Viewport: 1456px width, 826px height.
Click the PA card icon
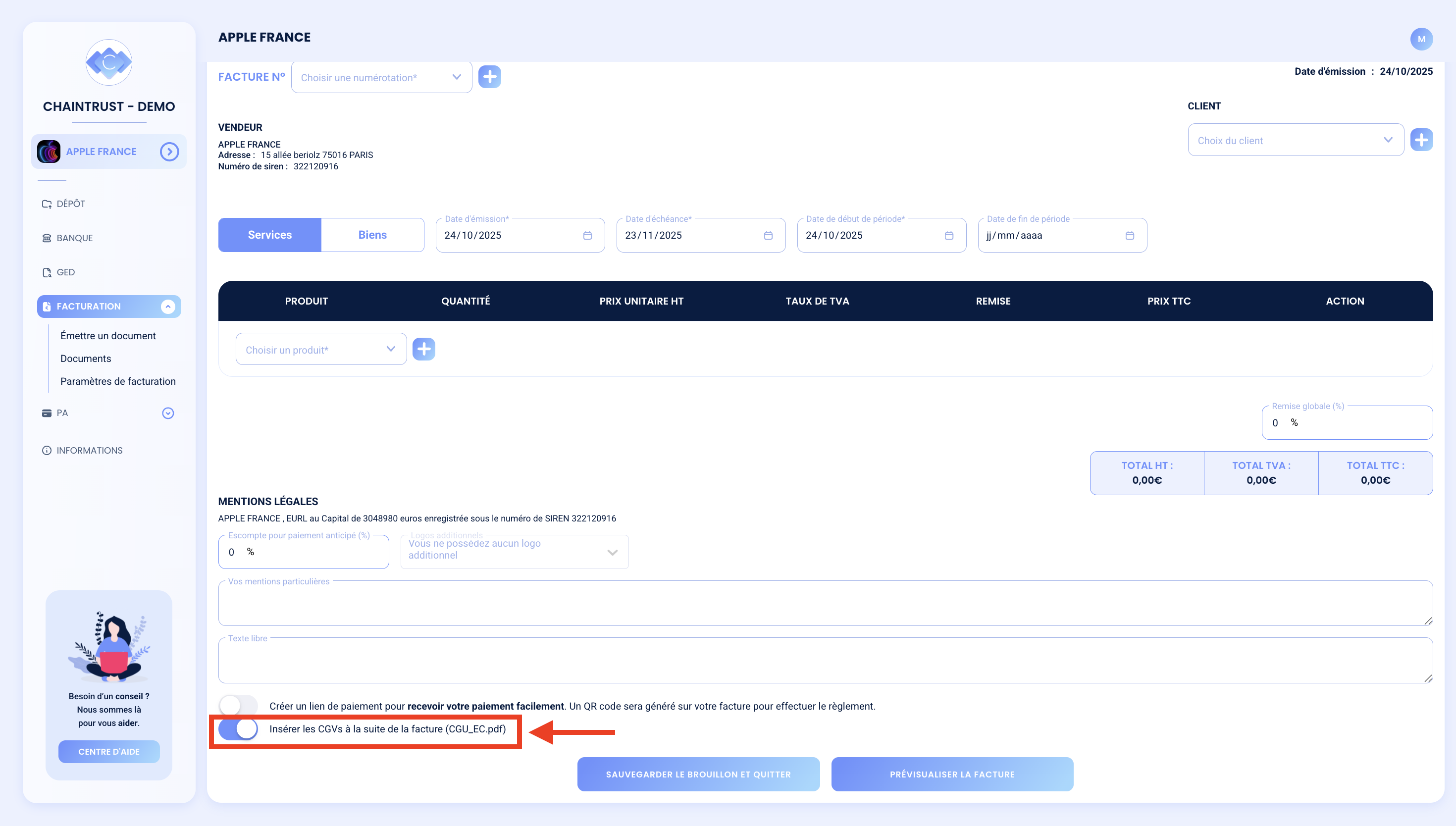pos(47,413)
